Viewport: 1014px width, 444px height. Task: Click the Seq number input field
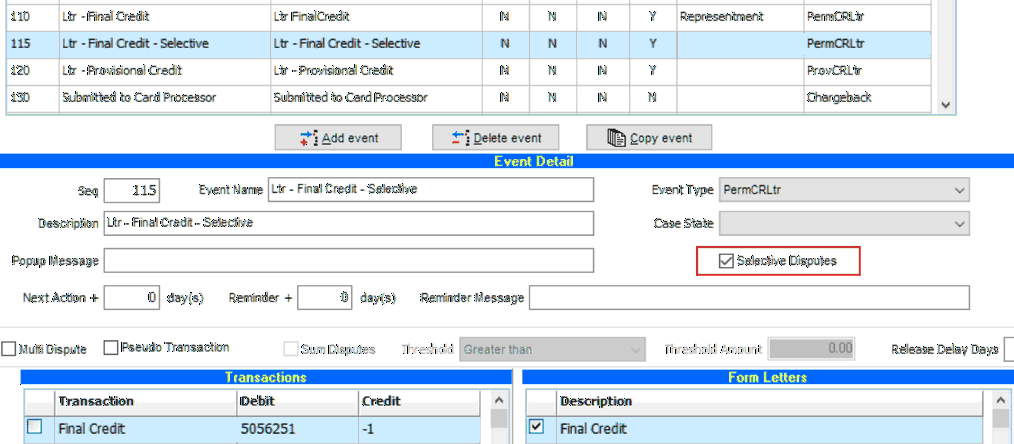[131, 190]
